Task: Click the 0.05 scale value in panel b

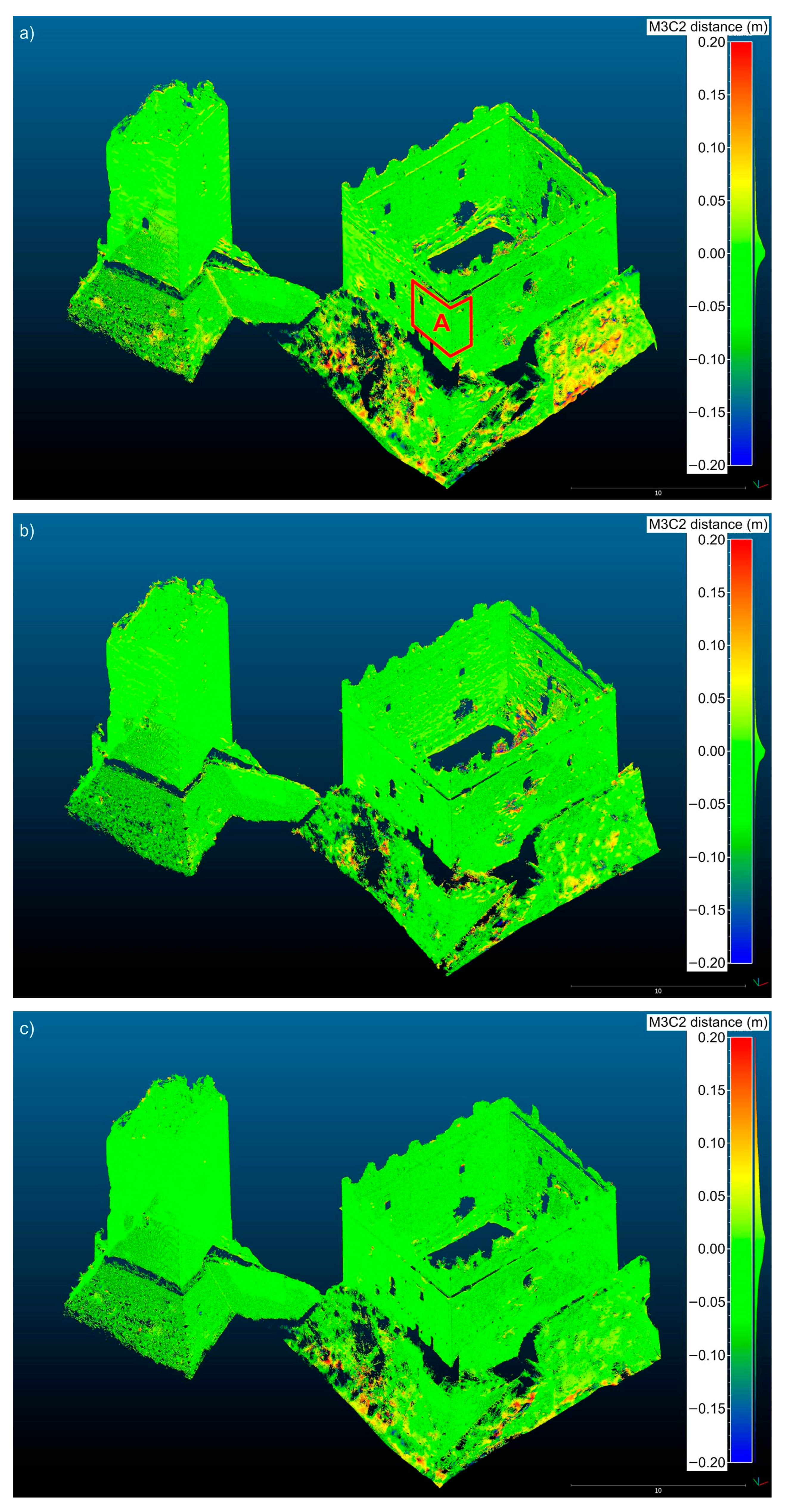Action: click(712, 698)
